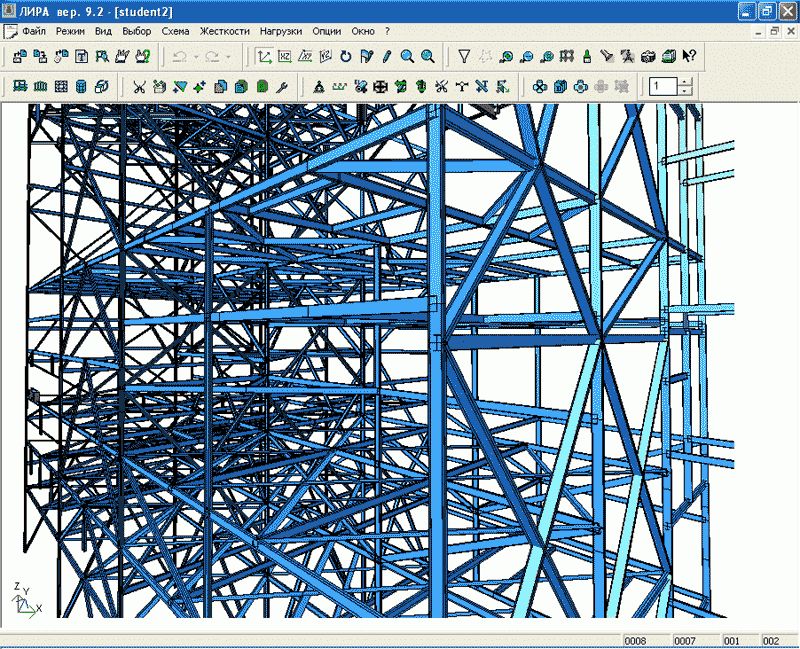Select the XZ plane projection view icon
The width and height of the screenshot is (800, 649).
285,57
